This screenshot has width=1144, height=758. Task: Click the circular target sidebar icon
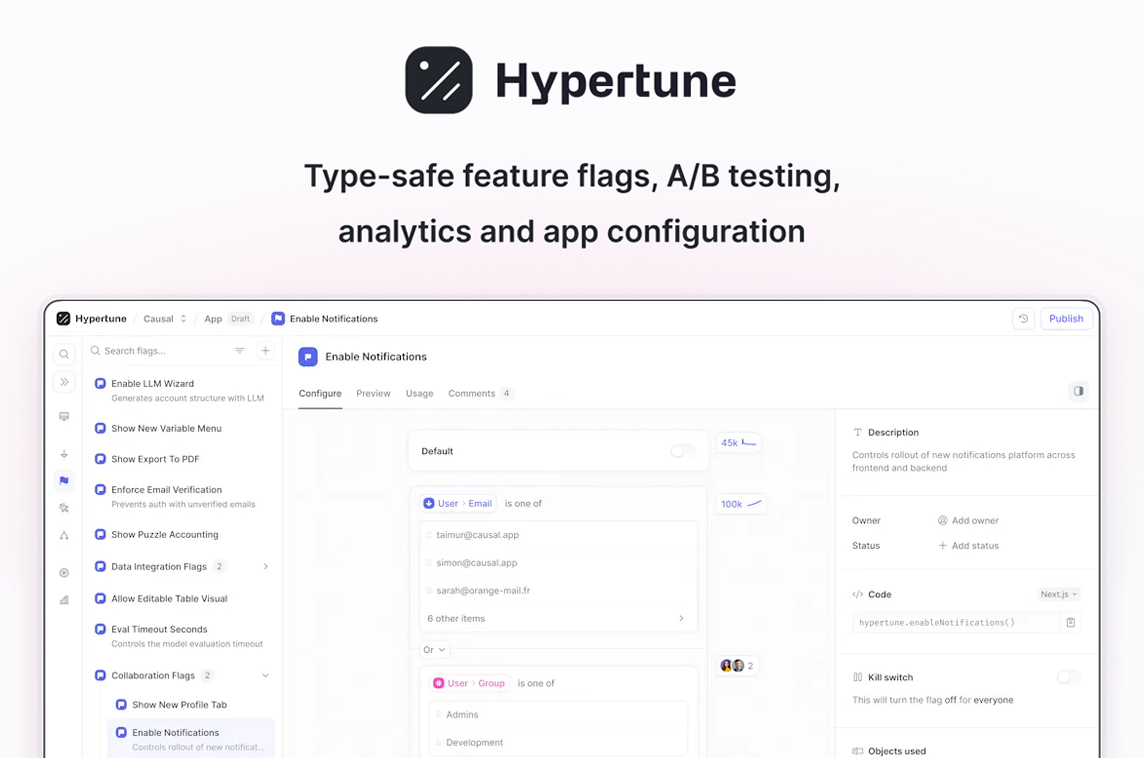(x=64, y=573)
